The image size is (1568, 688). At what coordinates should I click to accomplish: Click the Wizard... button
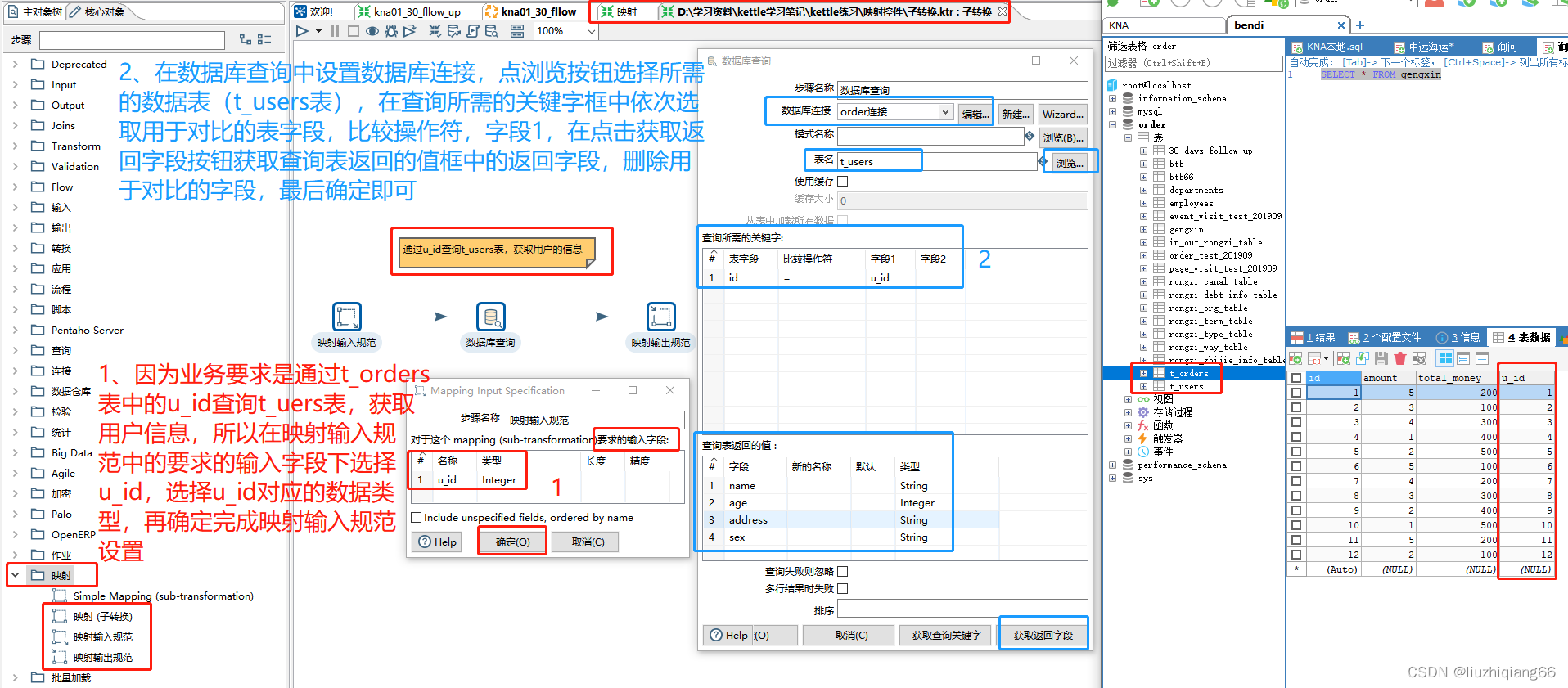point(1062,114)
